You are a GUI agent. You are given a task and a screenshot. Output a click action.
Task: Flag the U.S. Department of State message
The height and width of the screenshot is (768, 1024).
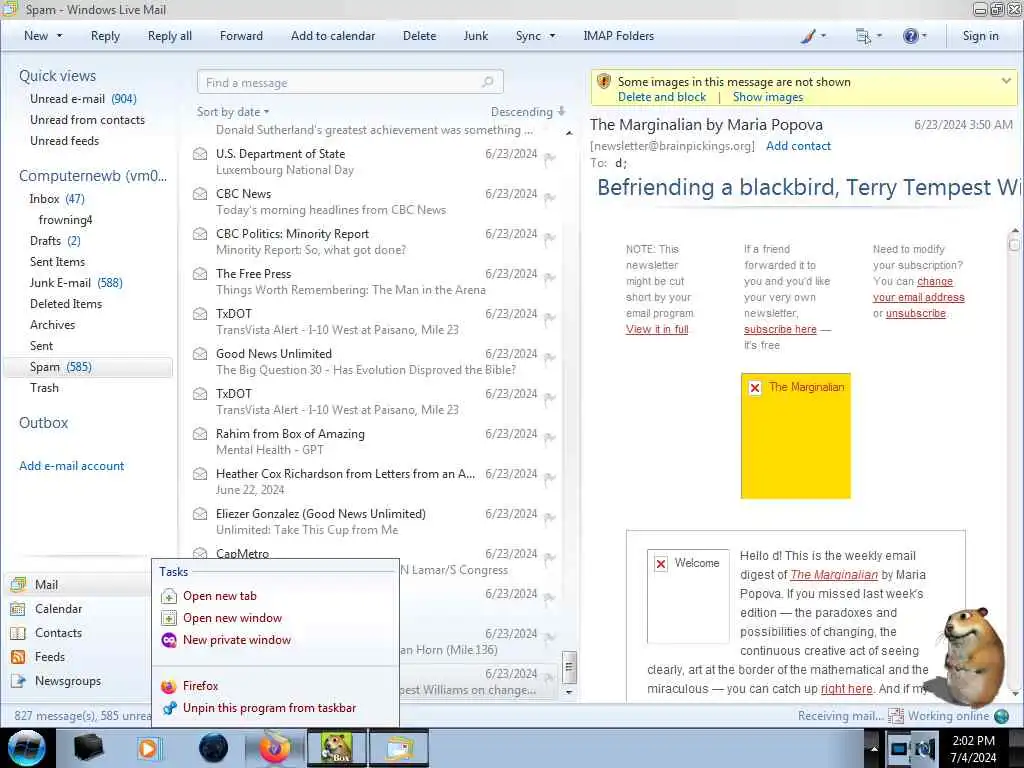pos(550,158)
